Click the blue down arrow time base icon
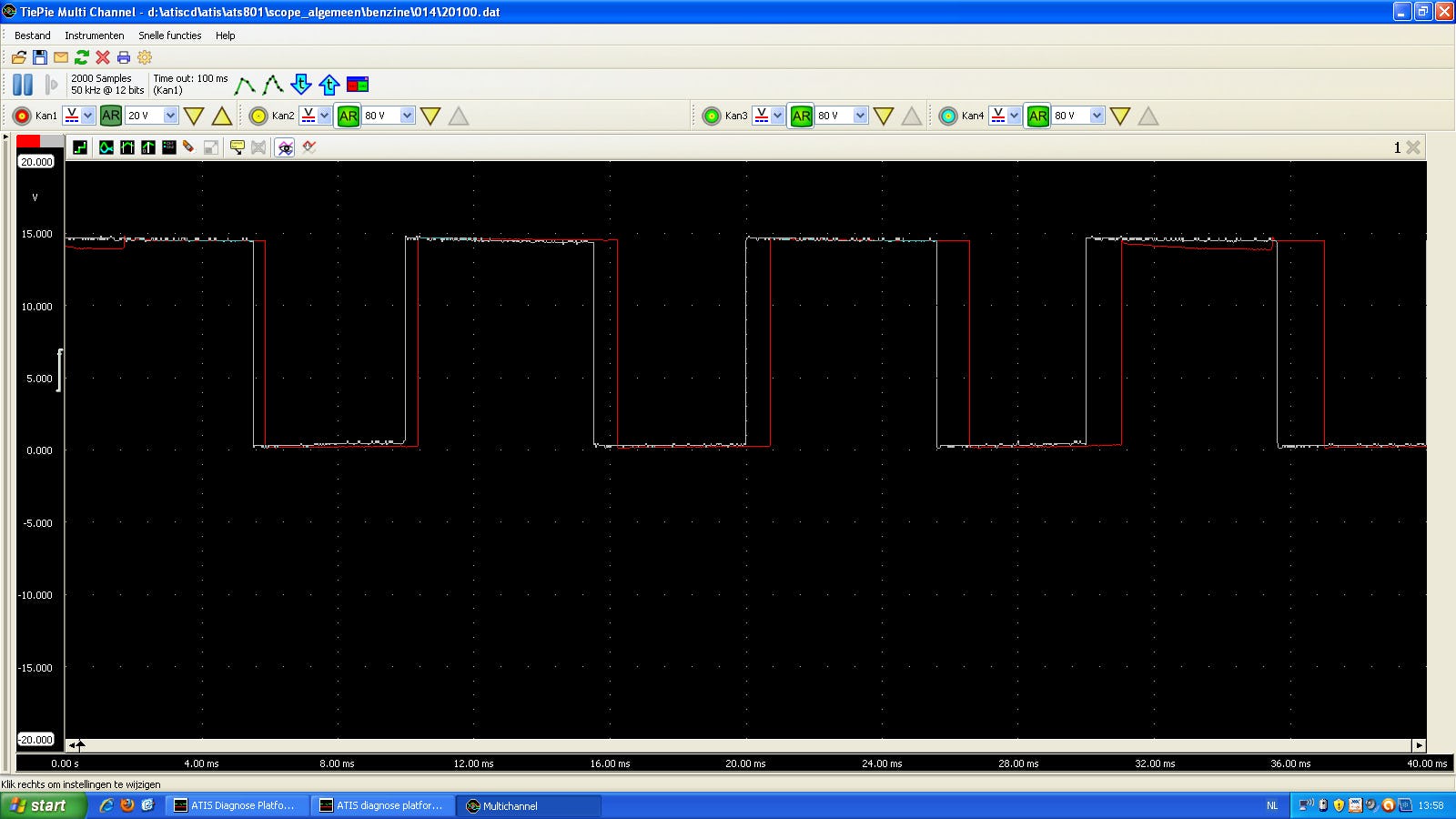The width and height of the screenshot is (1456, 819). point(301,85)
